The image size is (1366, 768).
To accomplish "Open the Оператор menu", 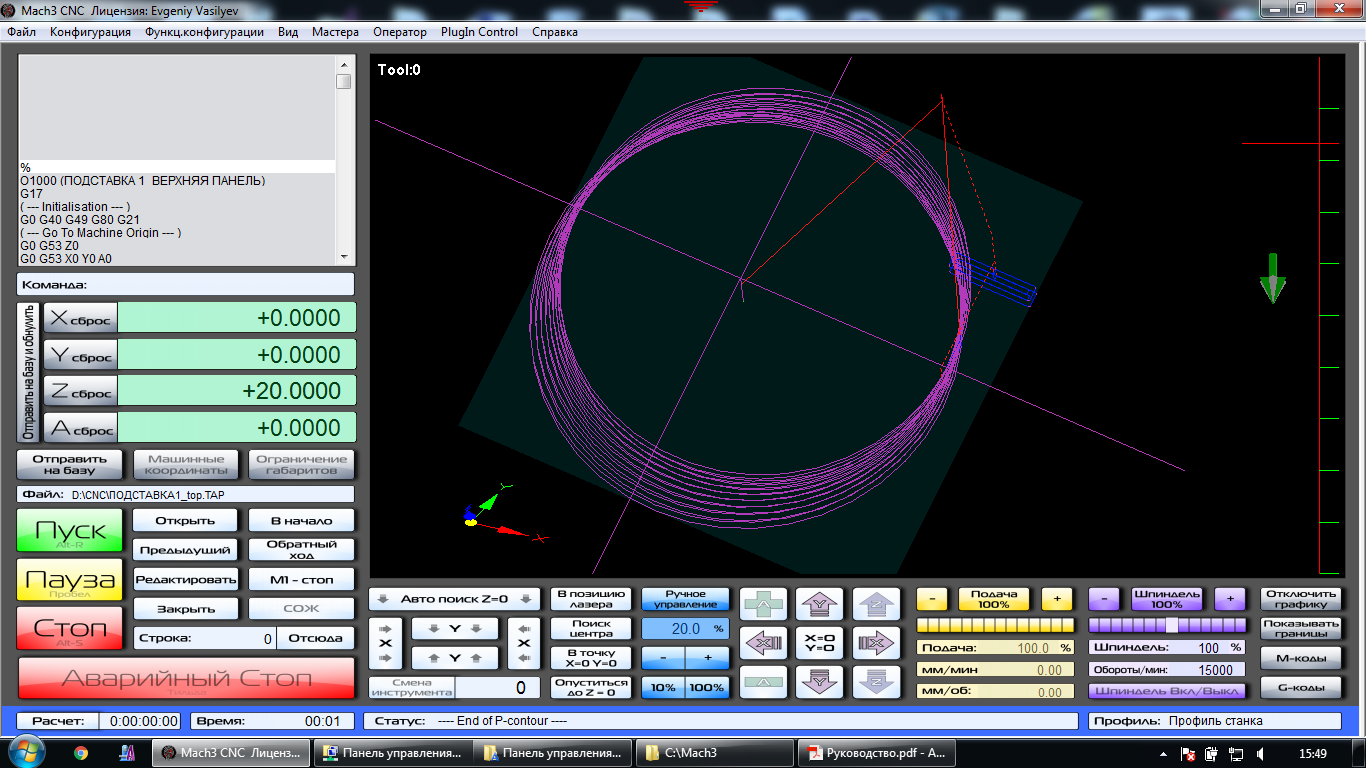I will [x=400, y=32].
